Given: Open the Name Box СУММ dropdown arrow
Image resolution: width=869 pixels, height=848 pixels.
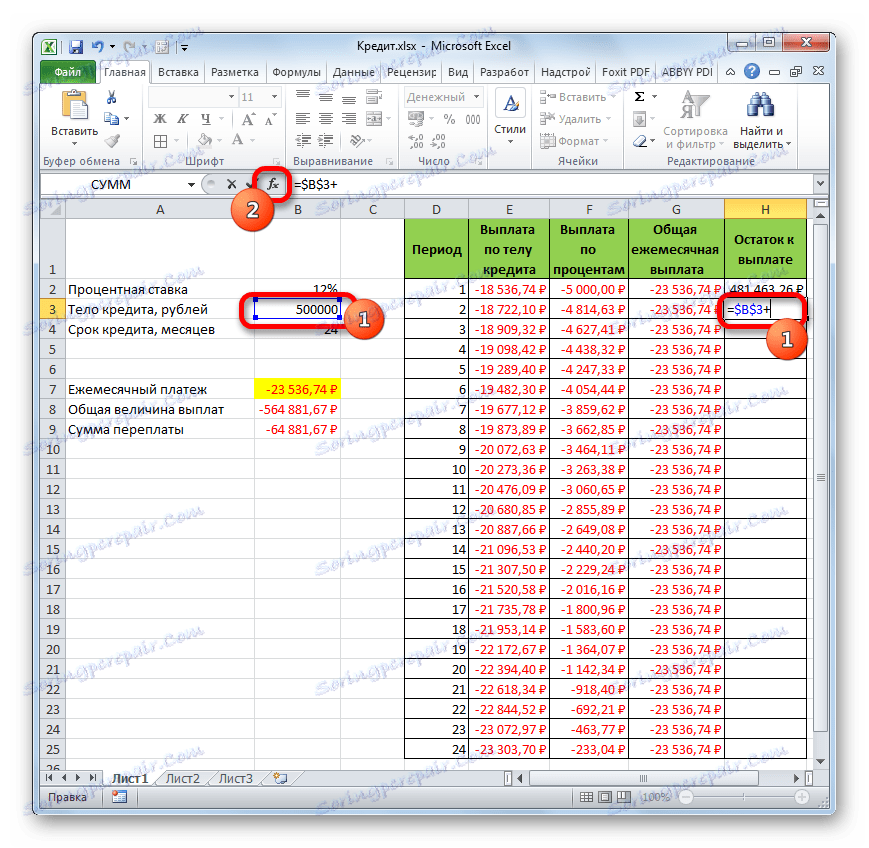Looking at the screenshot, I should coord(191,185).
